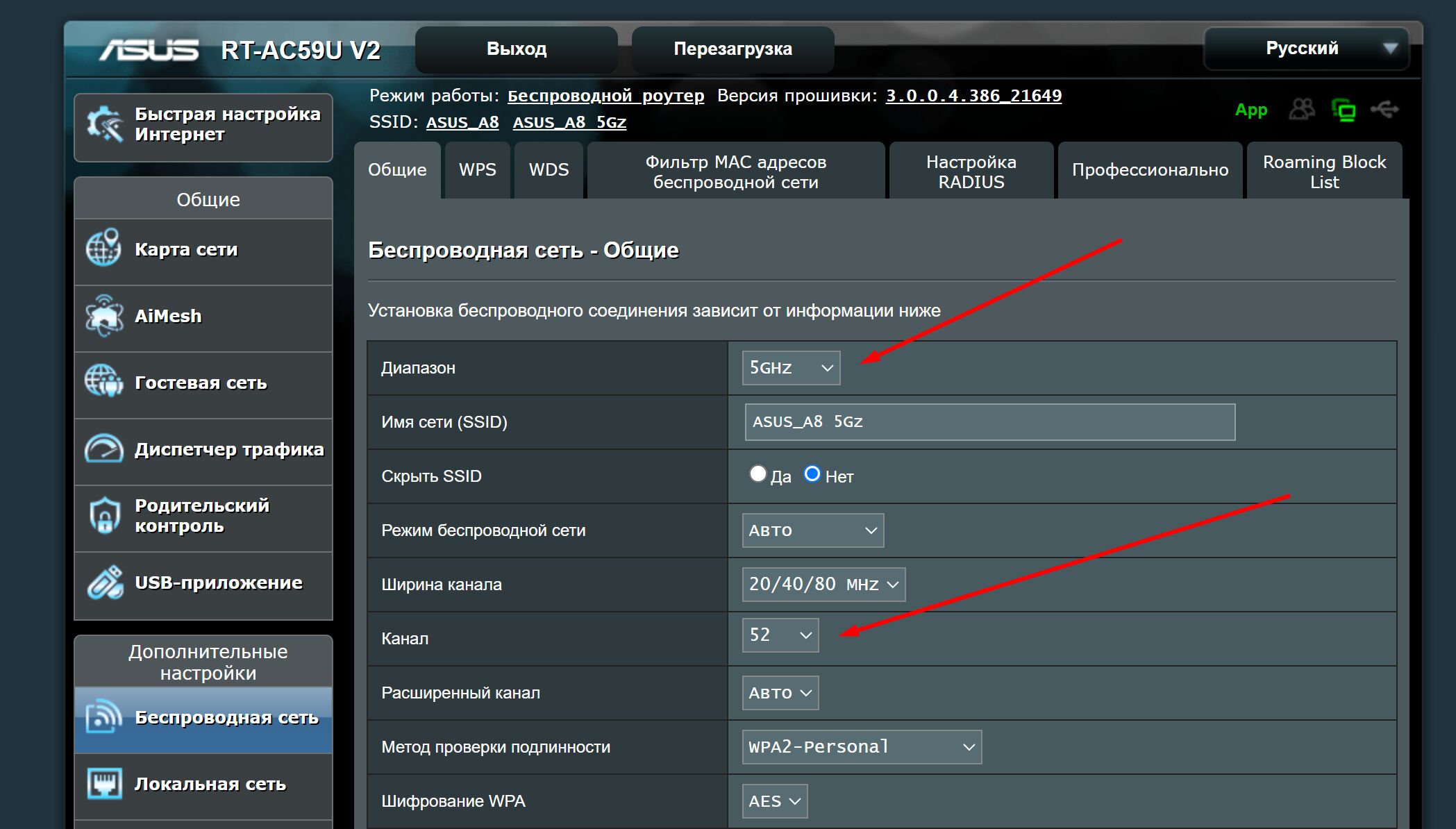Open the wireless mode (Авто) dropdown

click(x=812, y=530)
